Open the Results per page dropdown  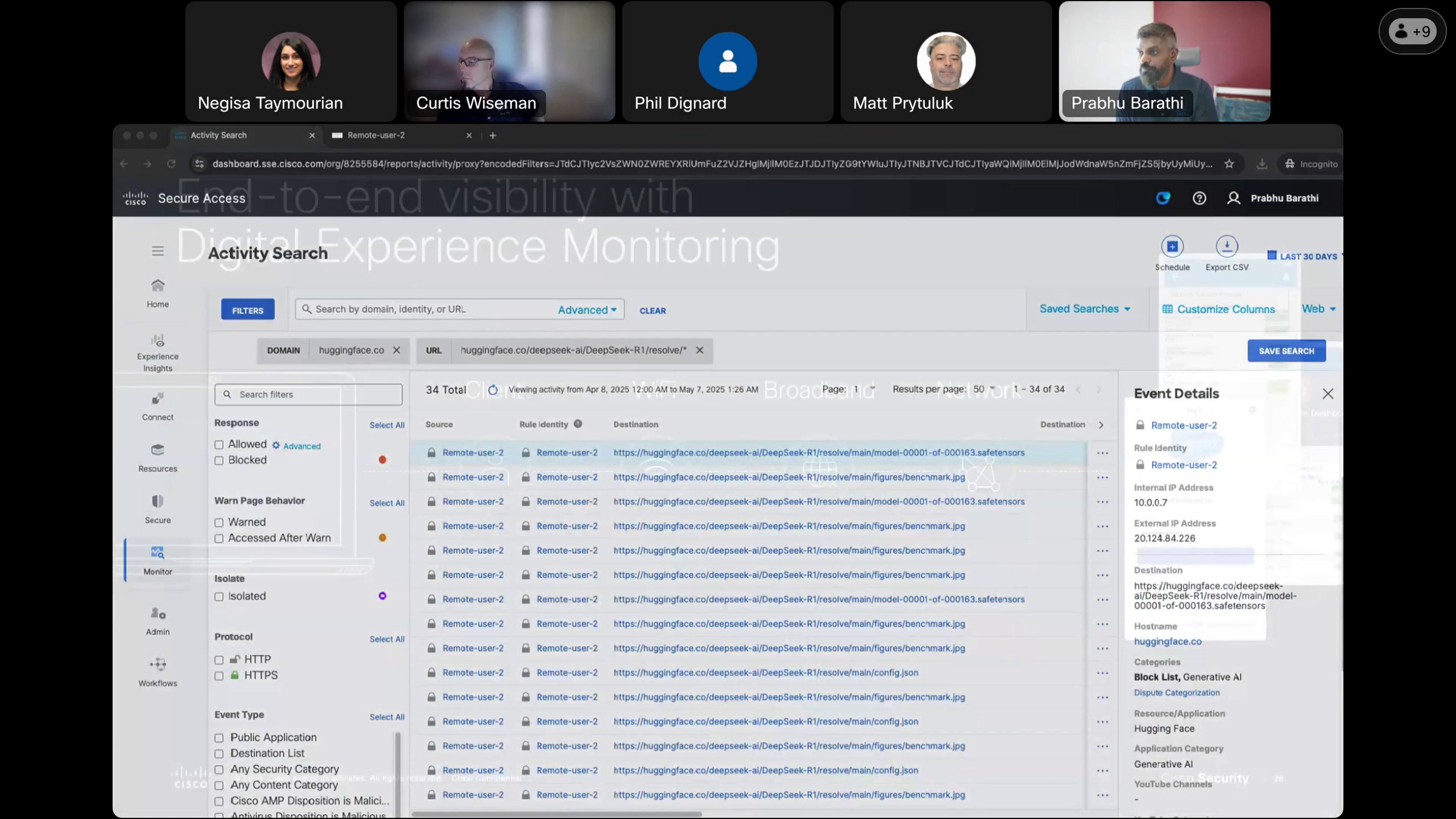pos(984,389)
